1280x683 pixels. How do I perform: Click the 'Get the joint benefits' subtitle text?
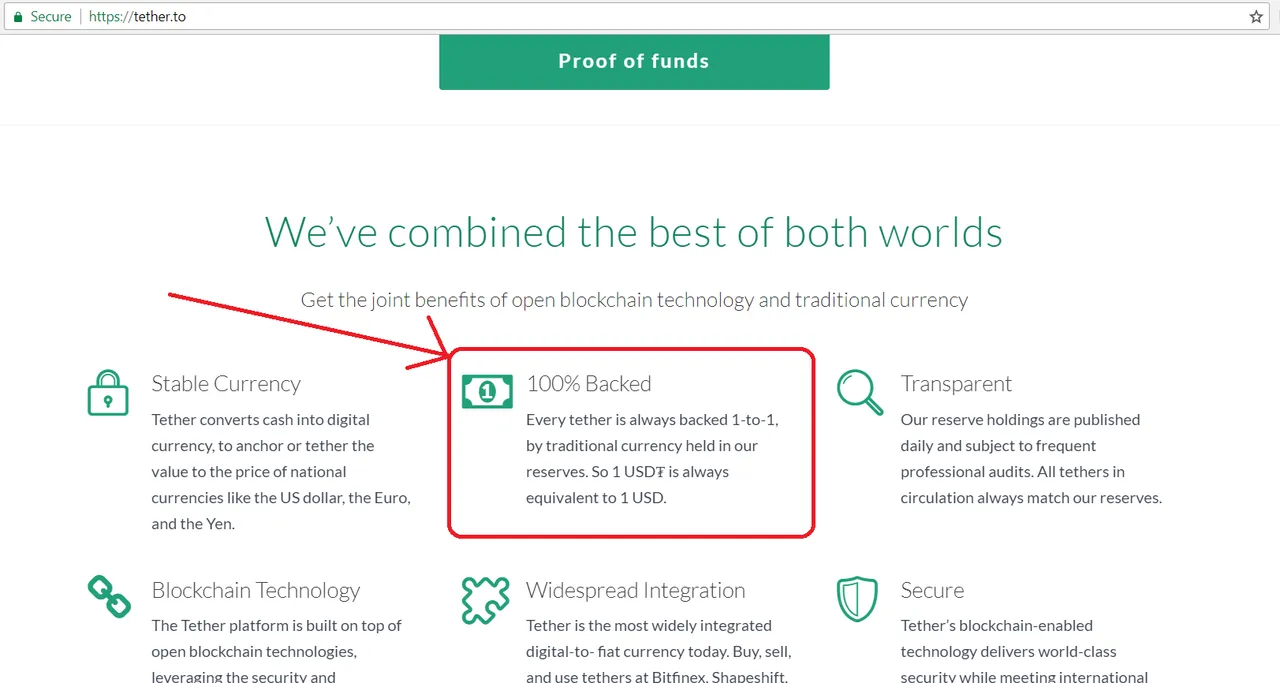coord(634,300)
